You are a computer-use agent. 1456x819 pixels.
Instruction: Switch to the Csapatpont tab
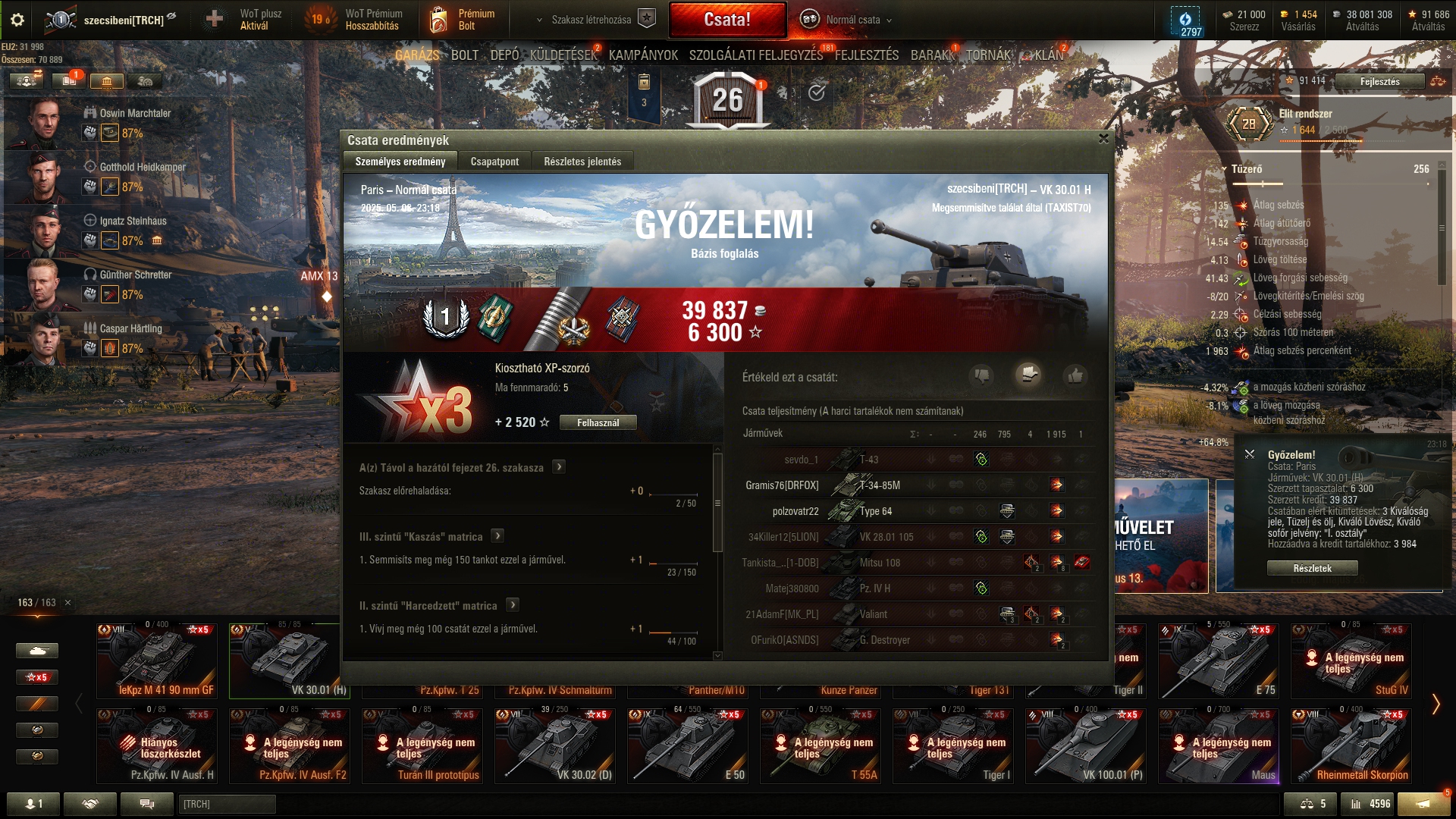point(494,162)
